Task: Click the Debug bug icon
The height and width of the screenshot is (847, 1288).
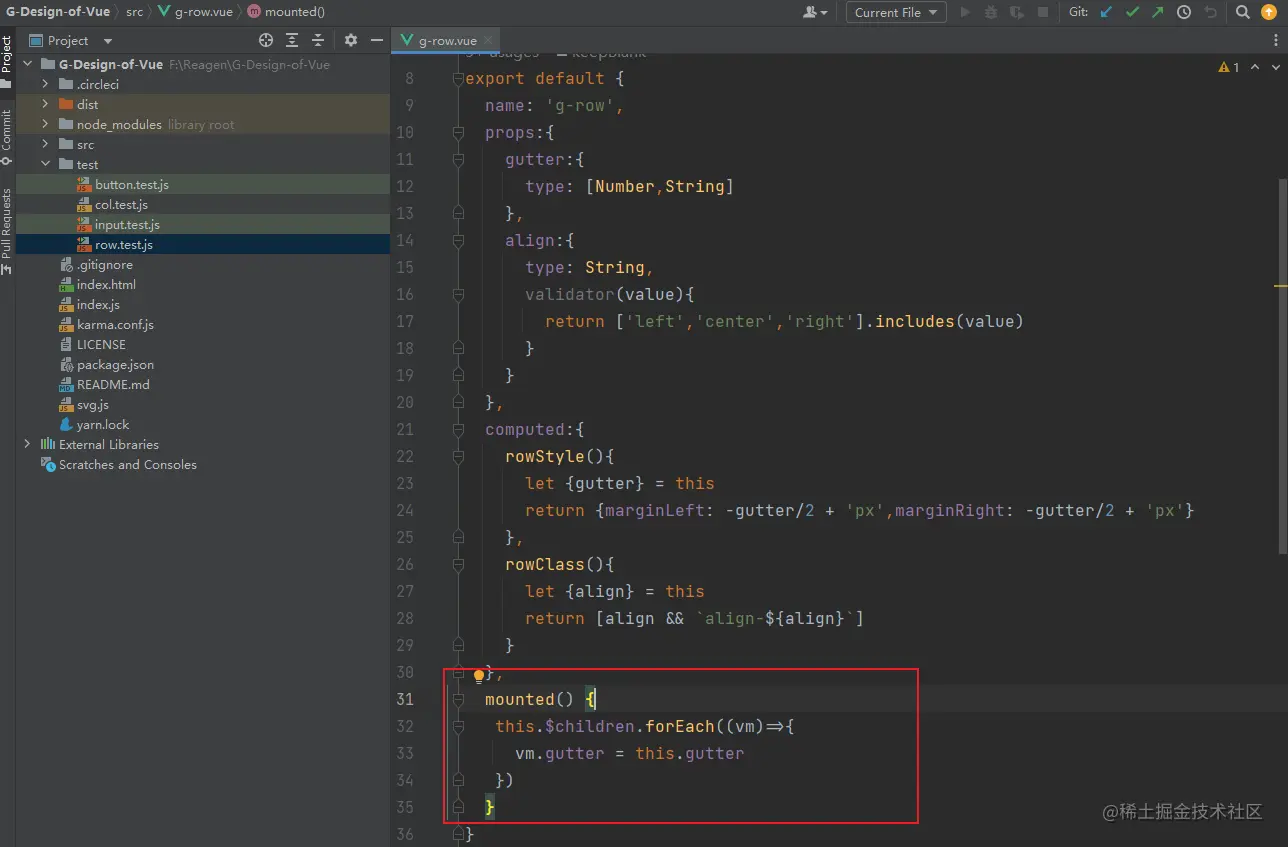Action: pos(991,12)
